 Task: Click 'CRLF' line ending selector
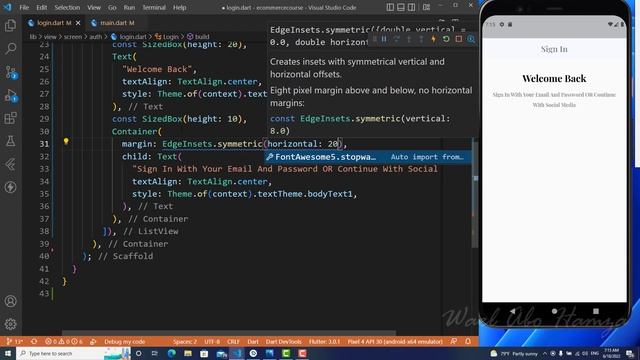tap(233, 341)
